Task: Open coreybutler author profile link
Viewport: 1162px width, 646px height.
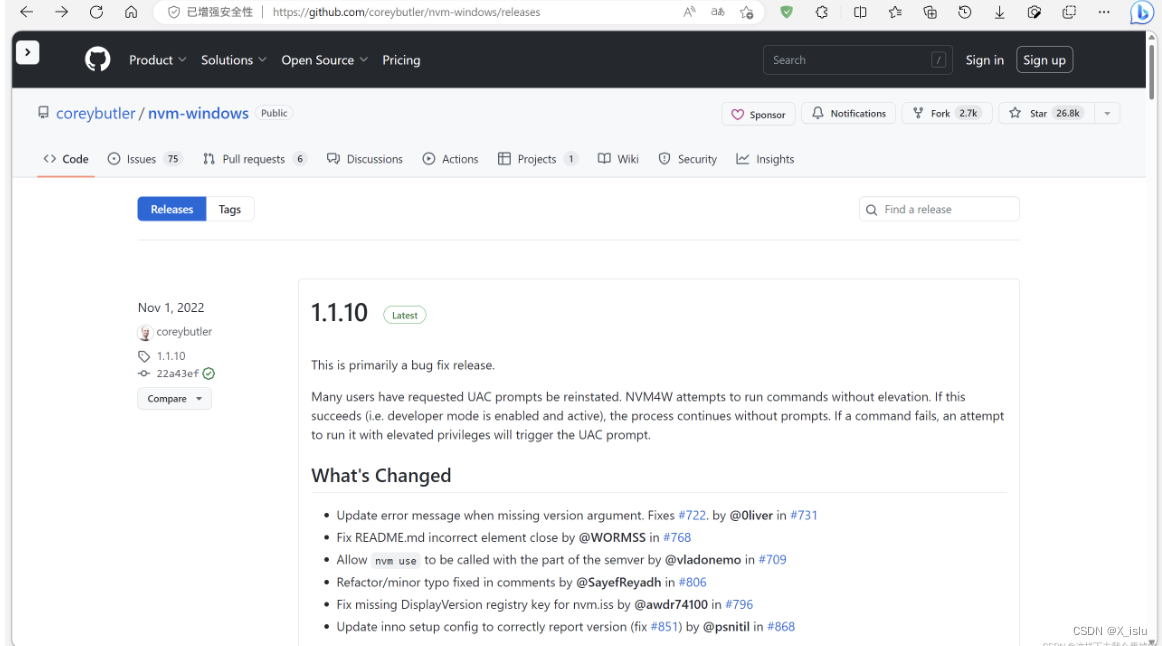Action: 184,331
